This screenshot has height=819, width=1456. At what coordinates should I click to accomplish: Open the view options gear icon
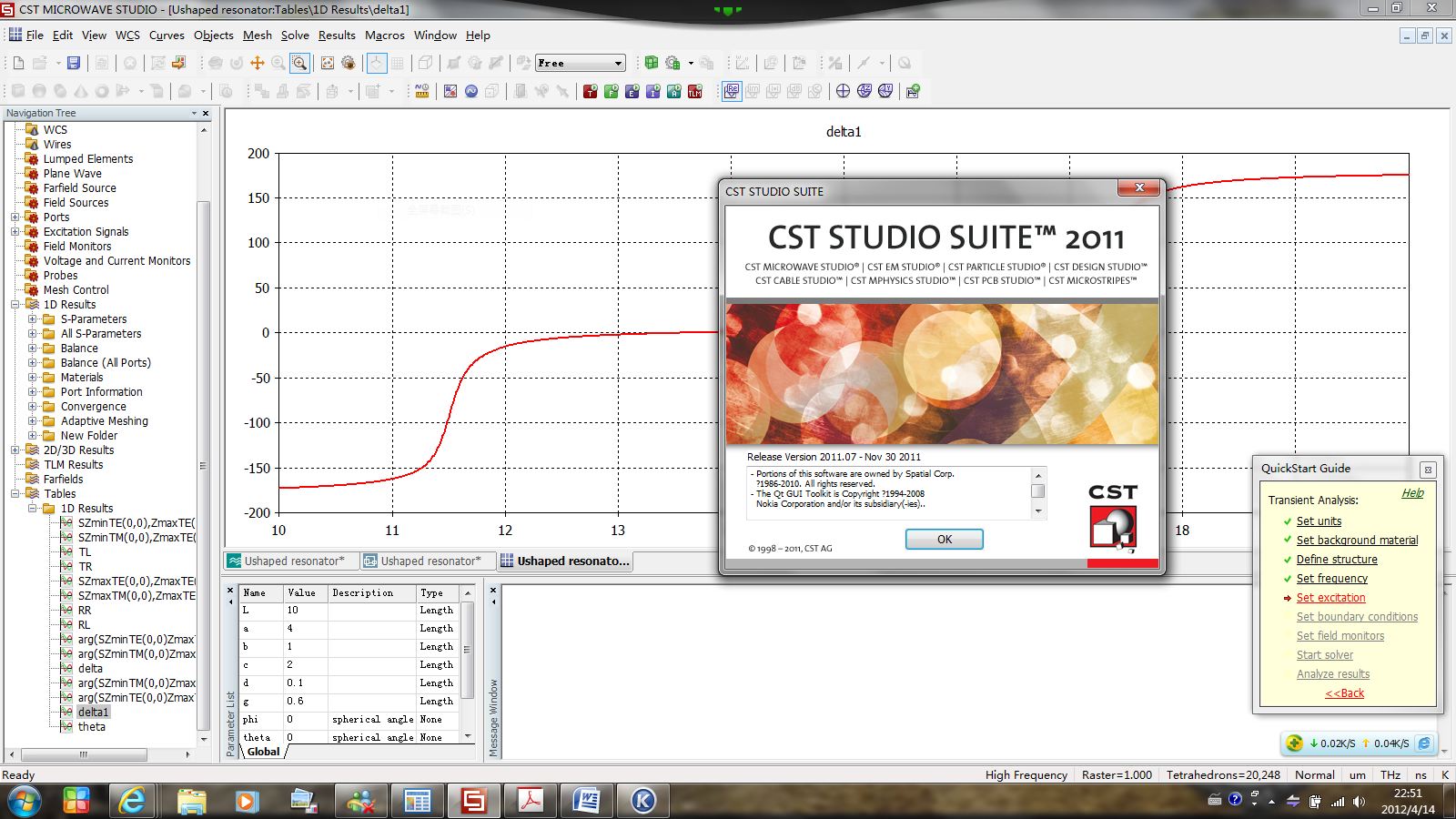[348, 63]
